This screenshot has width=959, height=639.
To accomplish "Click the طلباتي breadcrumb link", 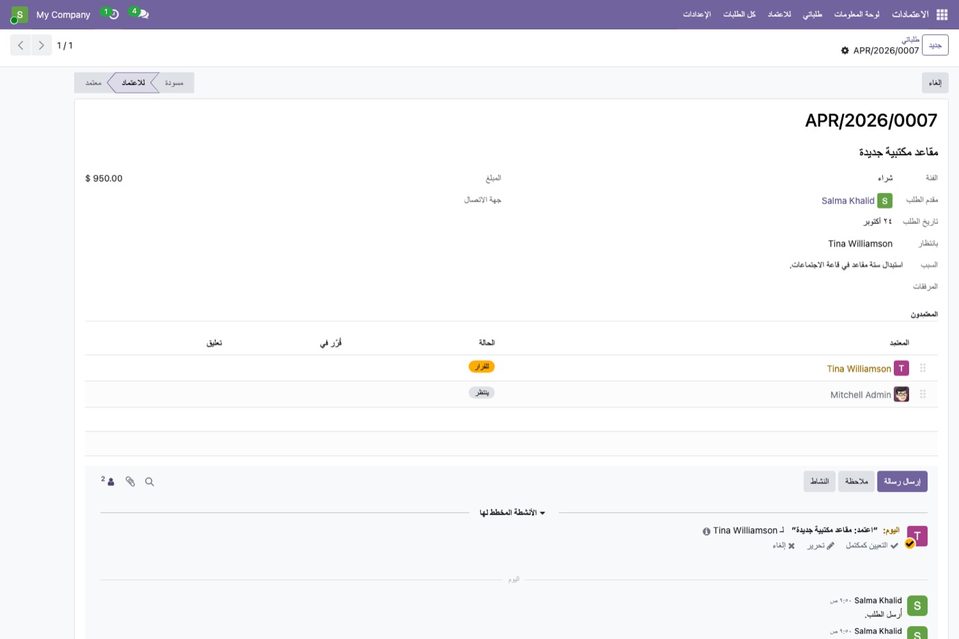I will [911, 40].
